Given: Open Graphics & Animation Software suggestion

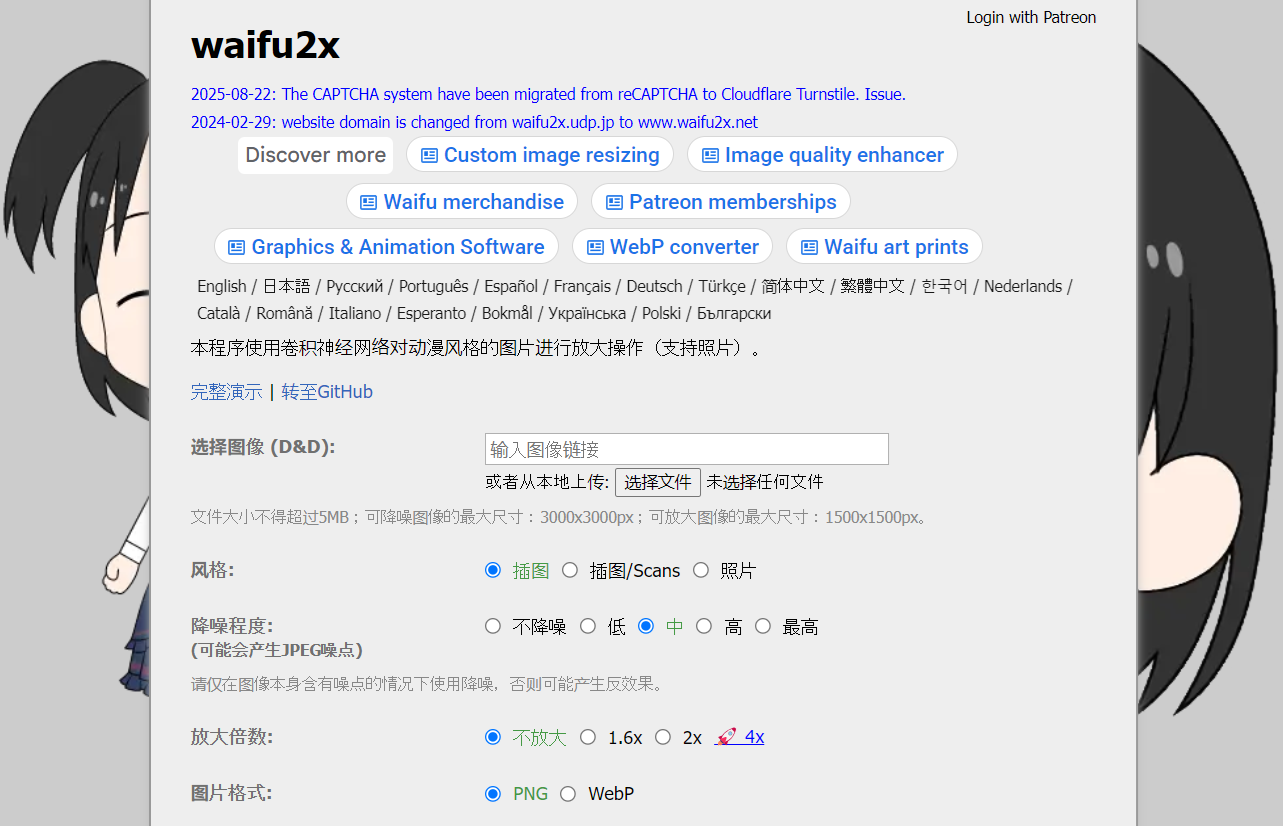Looking at the screenshot, I should (x=386, y=247).
